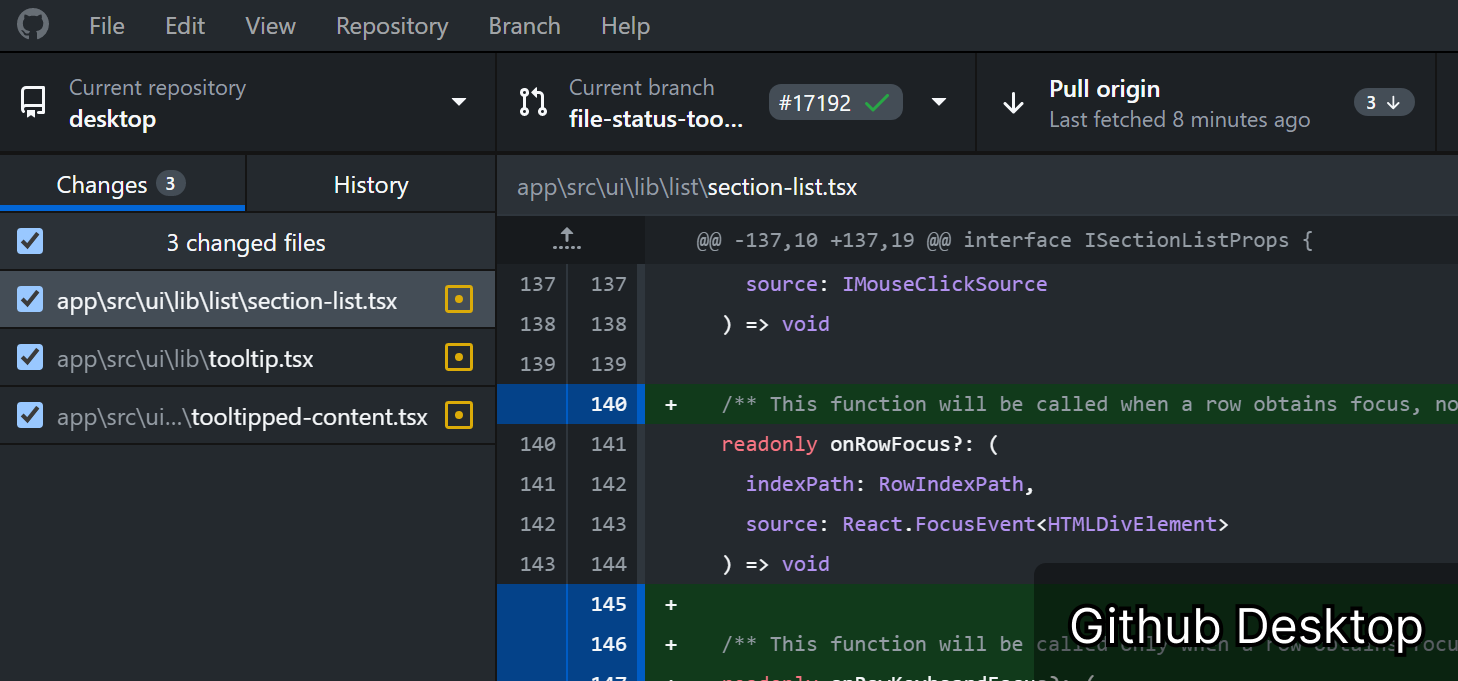Click new line number 141 in gutter
Viewport: 1458px width, 681px height.
608,444
